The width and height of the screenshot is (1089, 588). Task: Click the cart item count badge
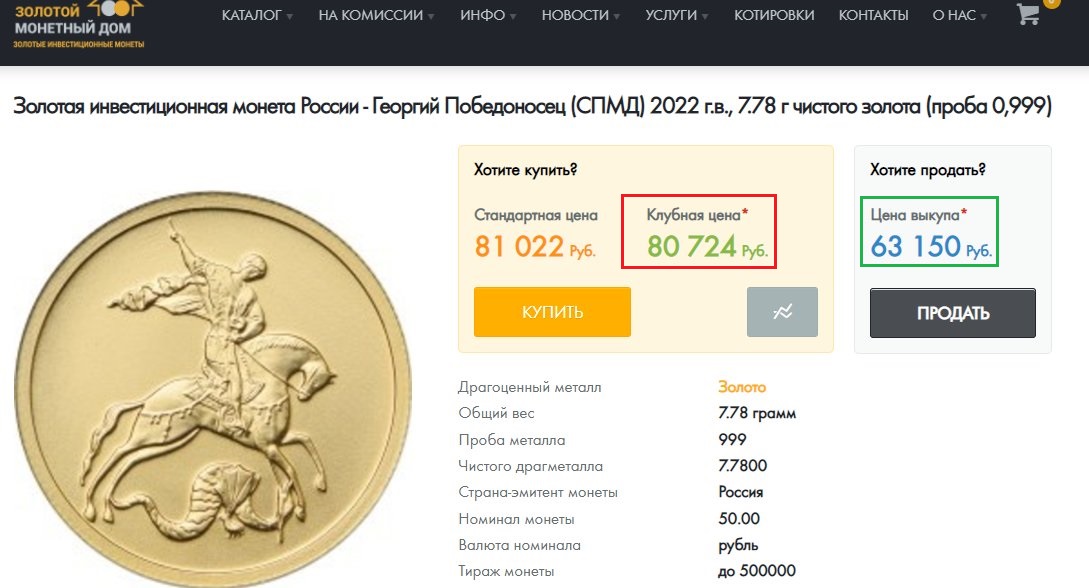pos(1051,2)
